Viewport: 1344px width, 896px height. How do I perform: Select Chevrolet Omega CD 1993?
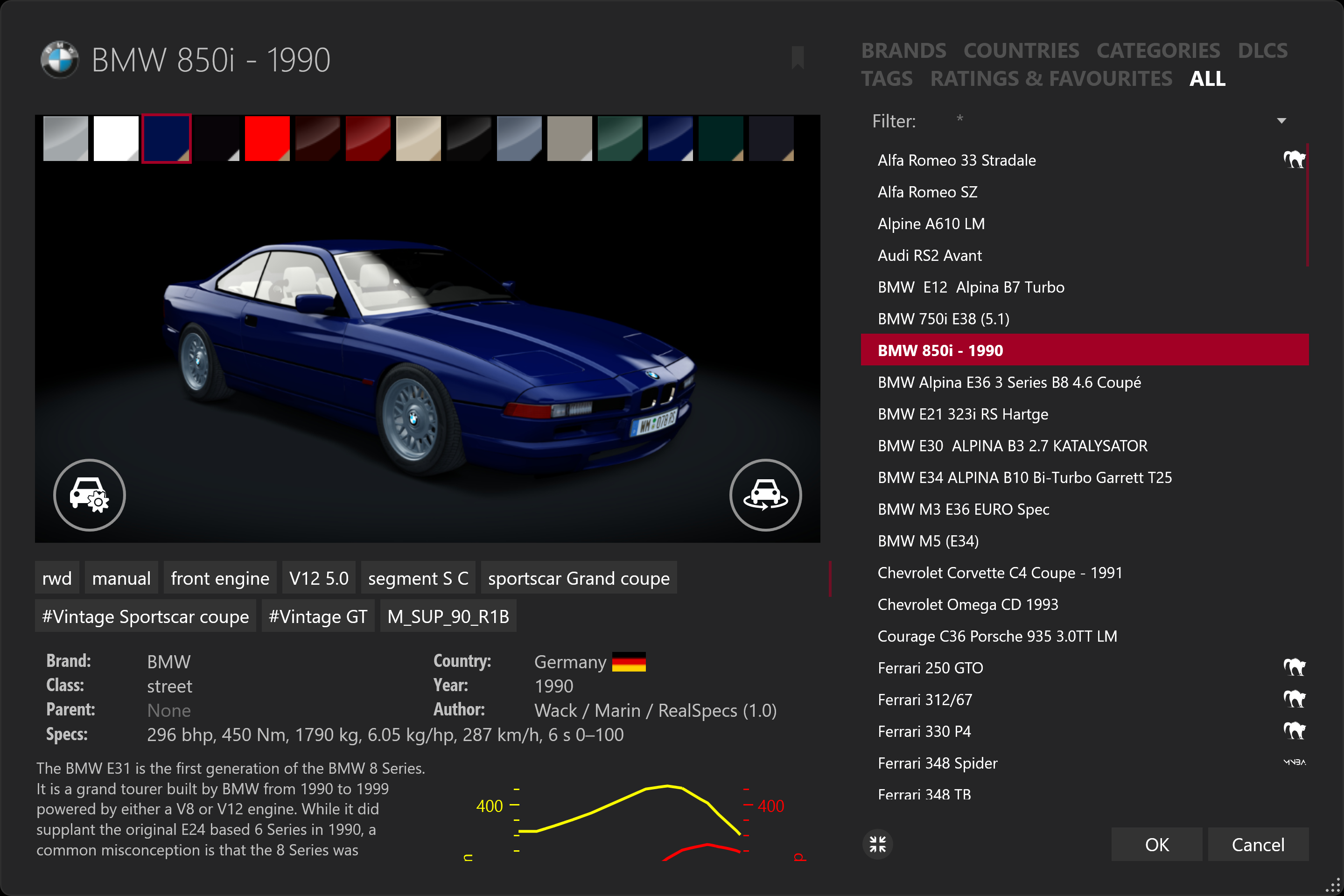[x=1085, y=604]
